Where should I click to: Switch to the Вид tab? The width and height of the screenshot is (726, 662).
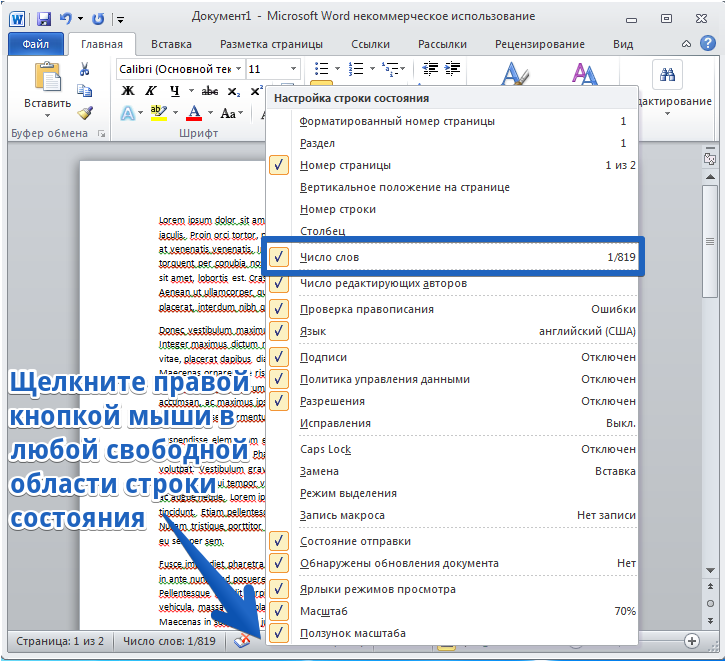point(623,44)
